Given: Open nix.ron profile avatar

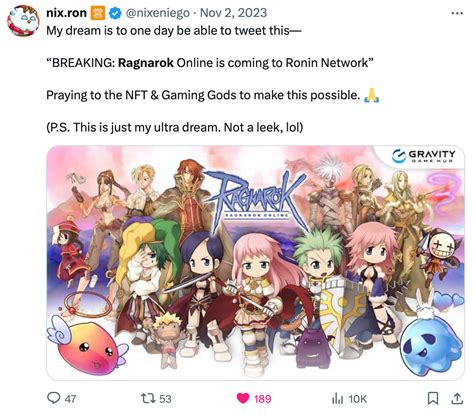Looking at the screenshot, I should (x=23, y=20).
